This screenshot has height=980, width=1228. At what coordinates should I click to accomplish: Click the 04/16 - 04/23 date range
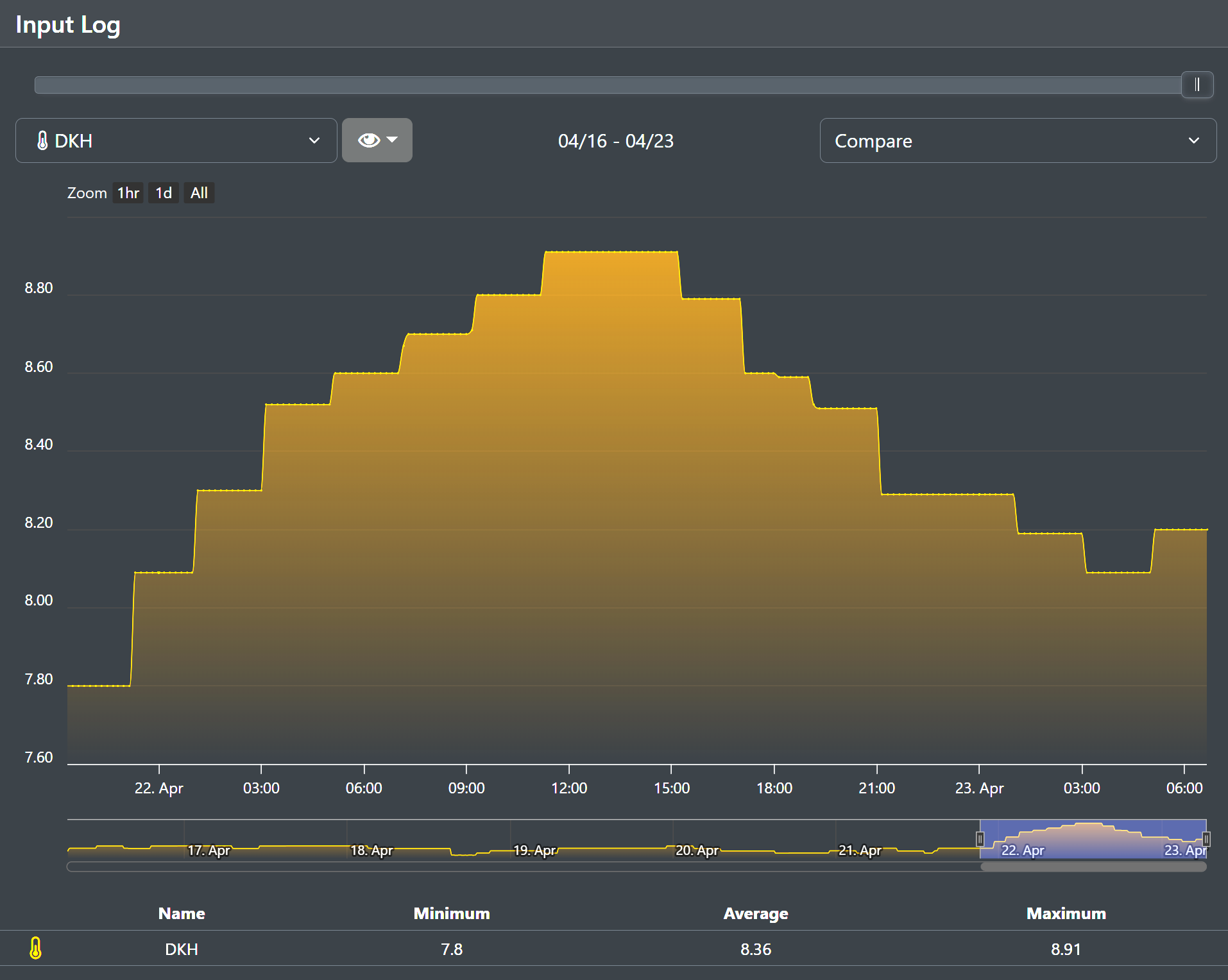coord(615,141)
